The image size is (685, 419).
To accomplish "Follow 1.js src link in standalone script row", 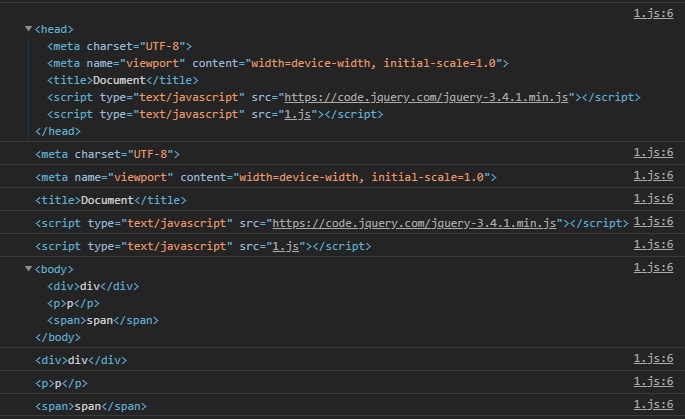I will pyautogui.click(x=286, y=246).
